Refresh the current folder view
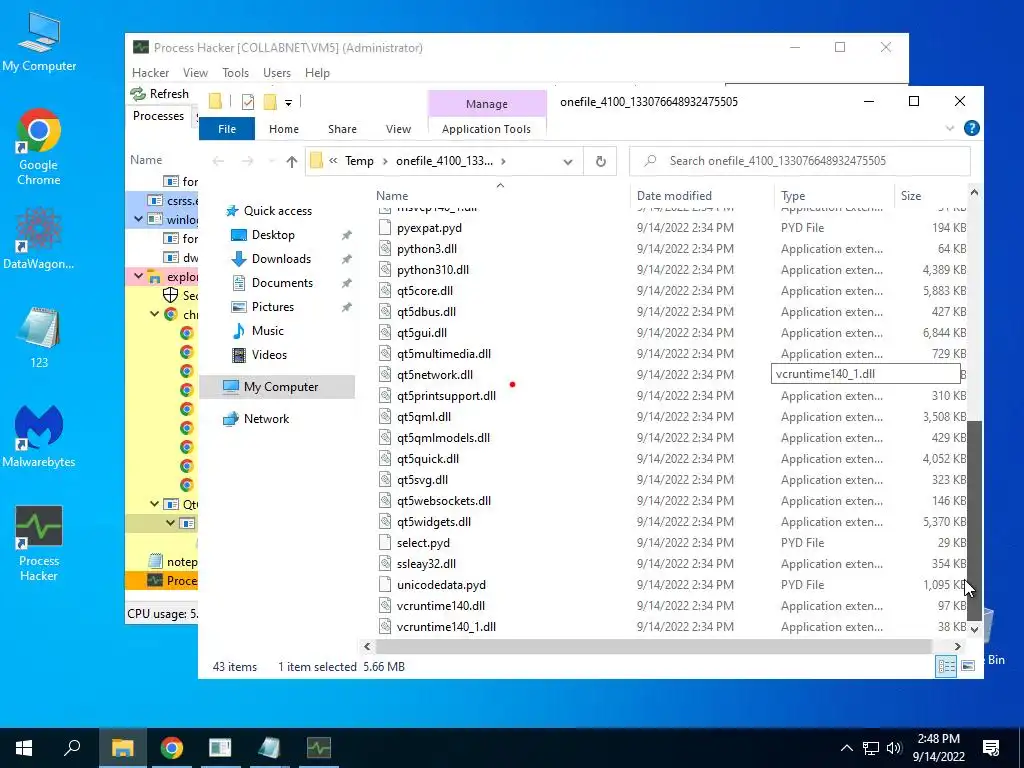The height and width of the screenshot is (768, 1024). click(x=601, y=161)
